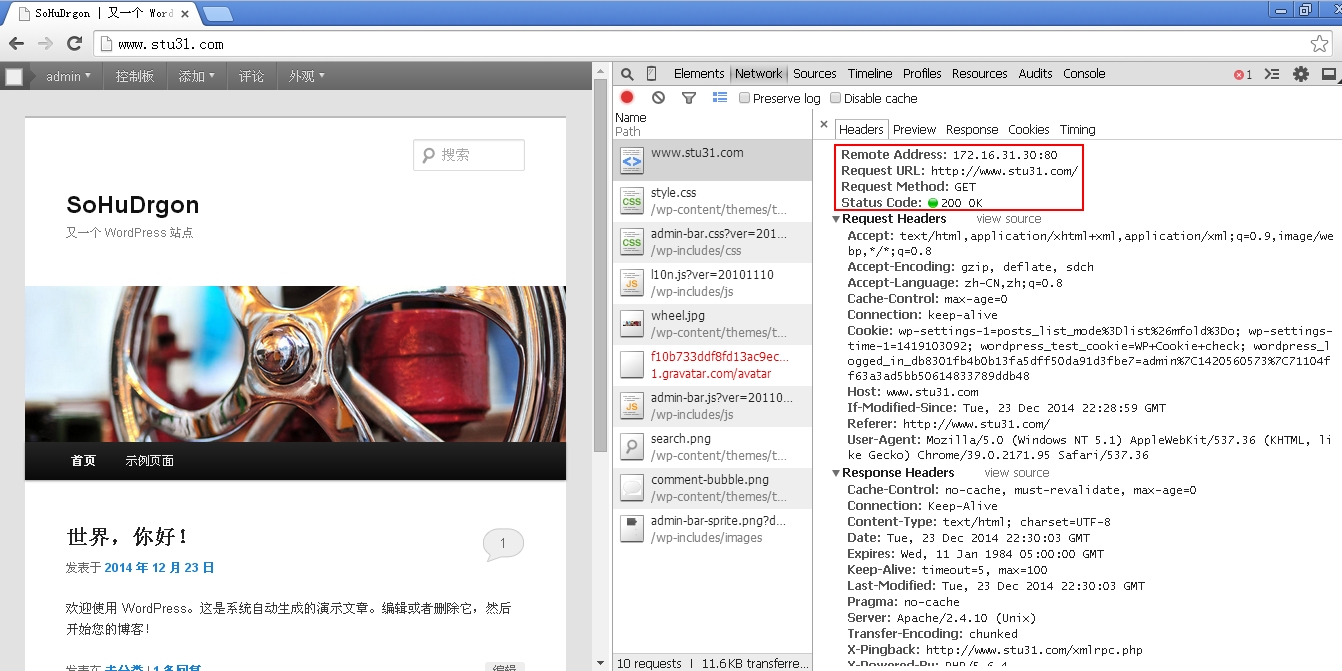Switch to large request rows view
This screenshot has width=1342, height=671.
pos(719,98)
